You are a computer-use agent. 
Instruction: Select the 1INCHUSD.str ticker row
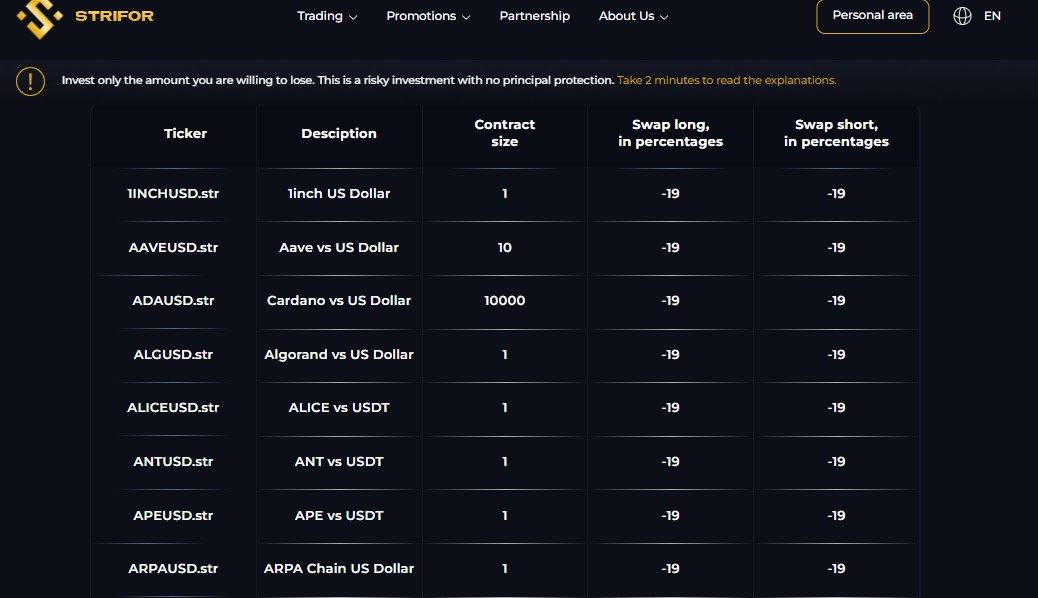(x=504, y=194)
